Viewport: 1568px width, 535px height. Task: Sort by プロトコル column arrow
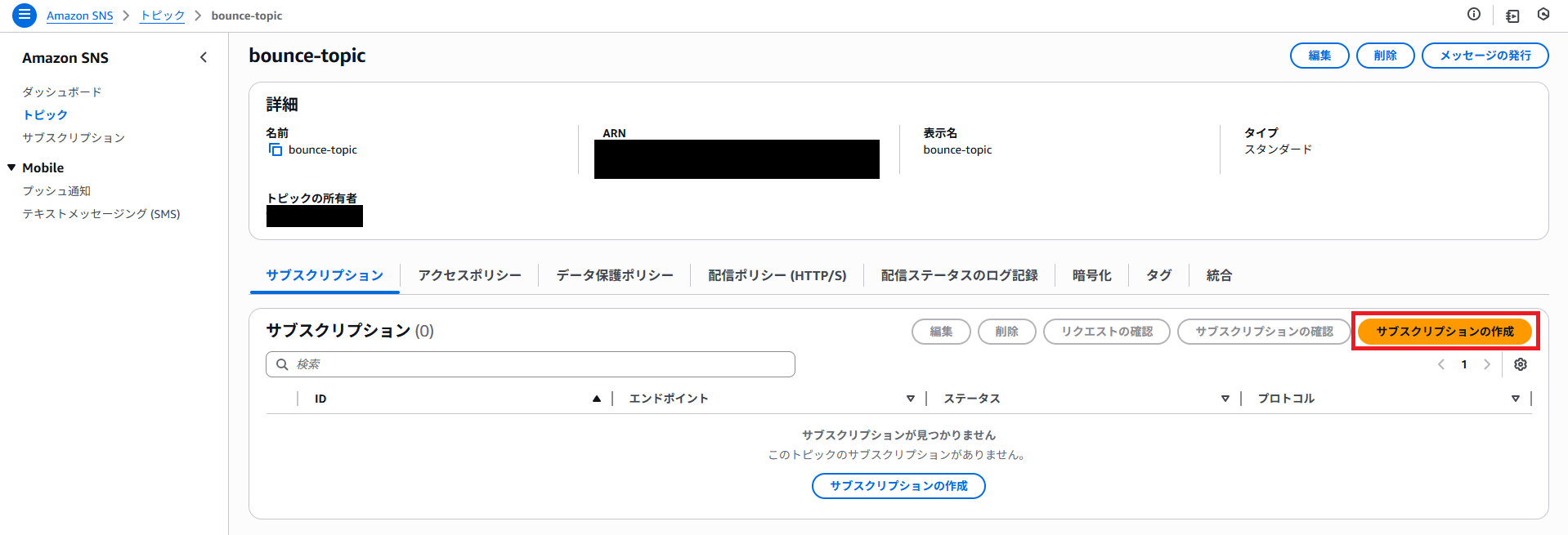pyautogui.click(x=1515, y=399)
